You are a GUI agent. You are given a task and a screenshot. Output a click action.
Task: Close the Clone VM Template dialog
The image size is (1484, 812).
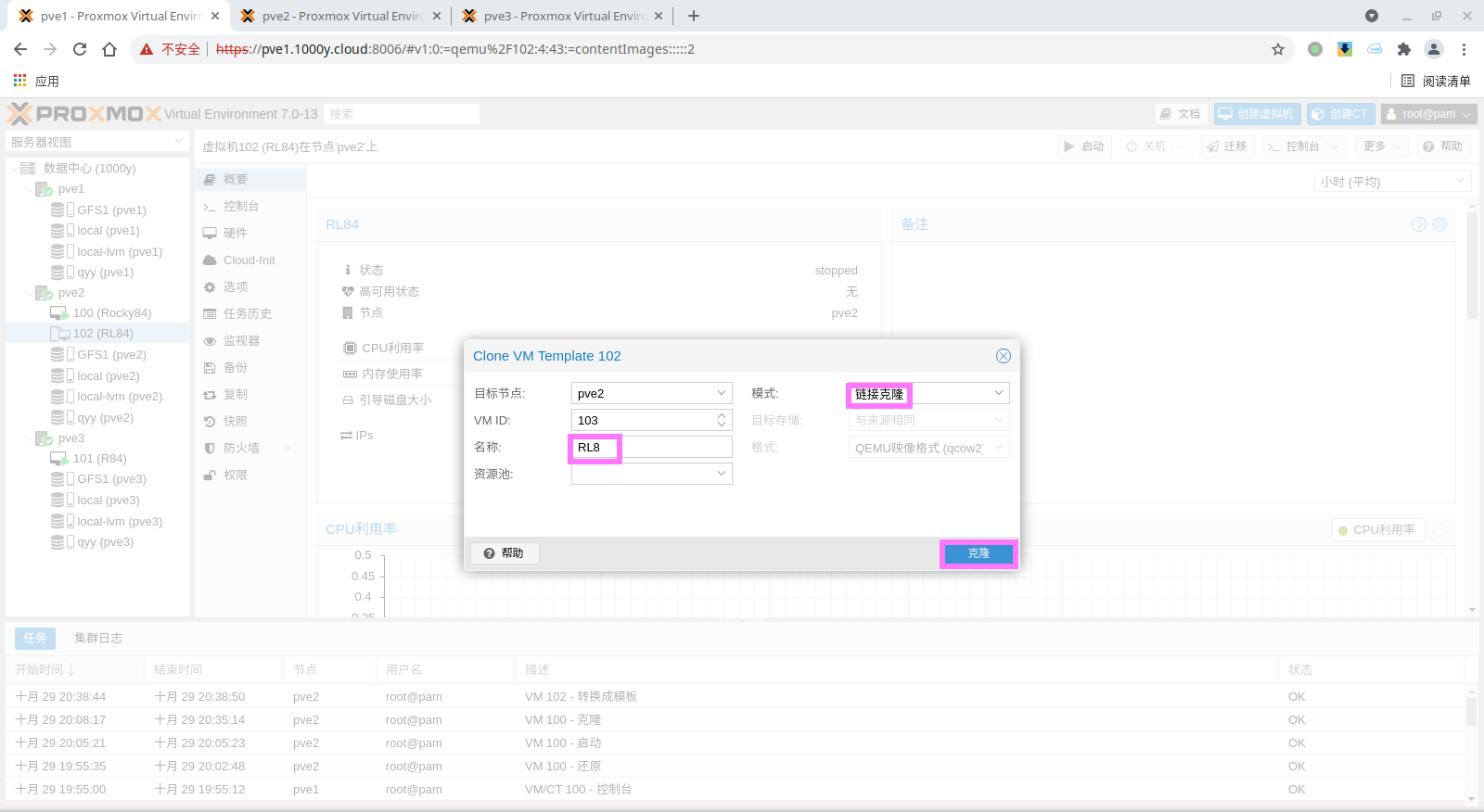(1003, 356)
